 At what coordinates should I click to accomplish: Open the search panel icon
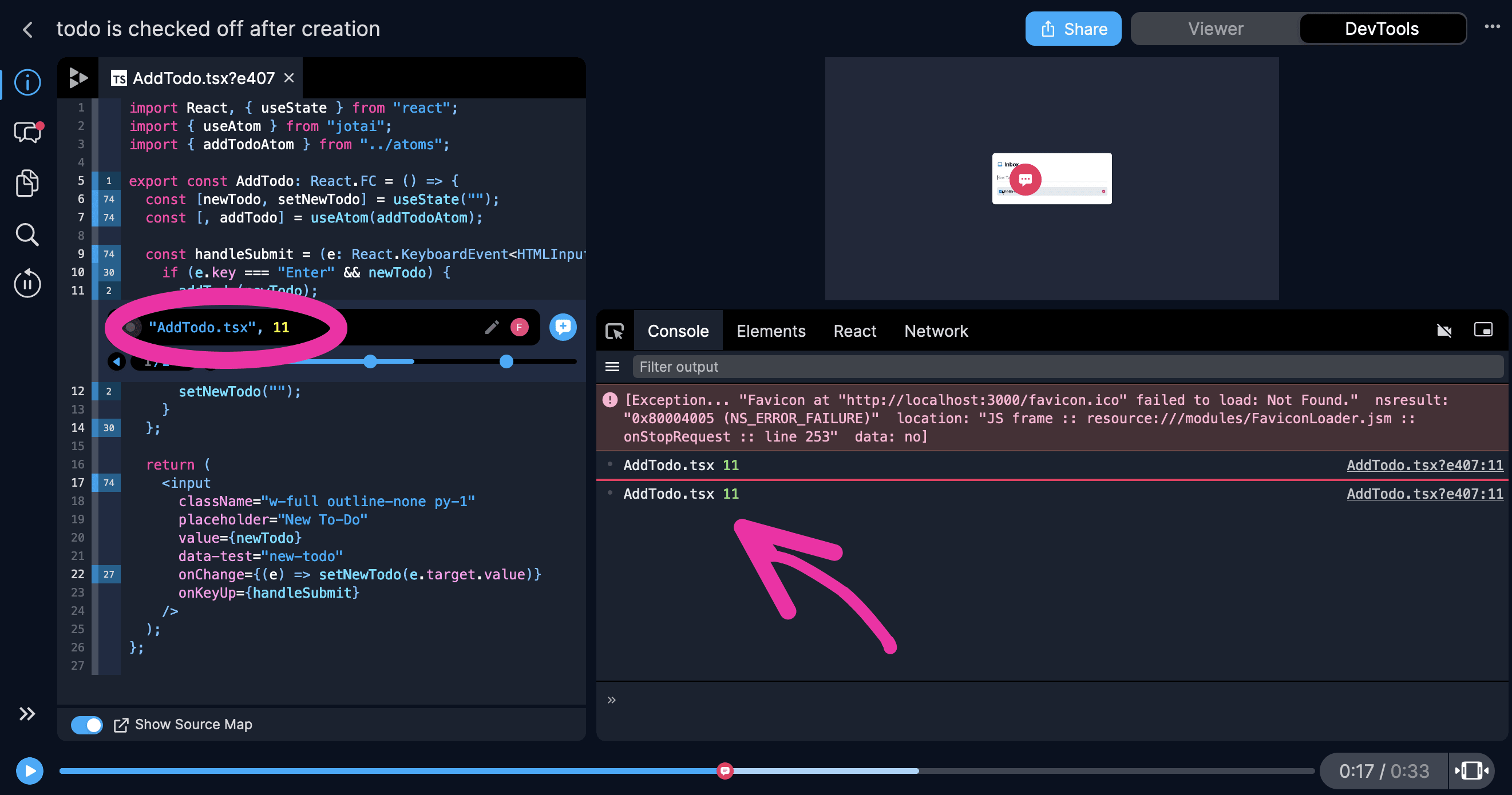(x=27, y=234)
